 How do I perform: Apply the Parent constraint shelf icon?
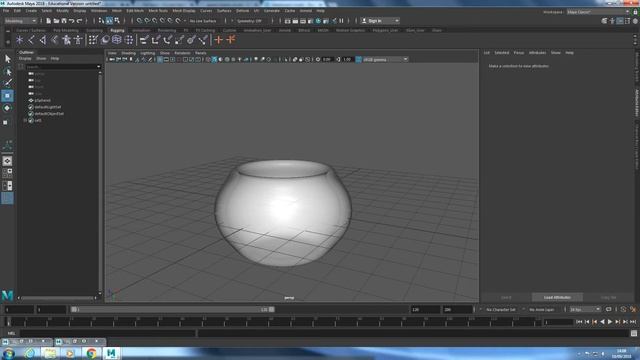coord(144,40)
